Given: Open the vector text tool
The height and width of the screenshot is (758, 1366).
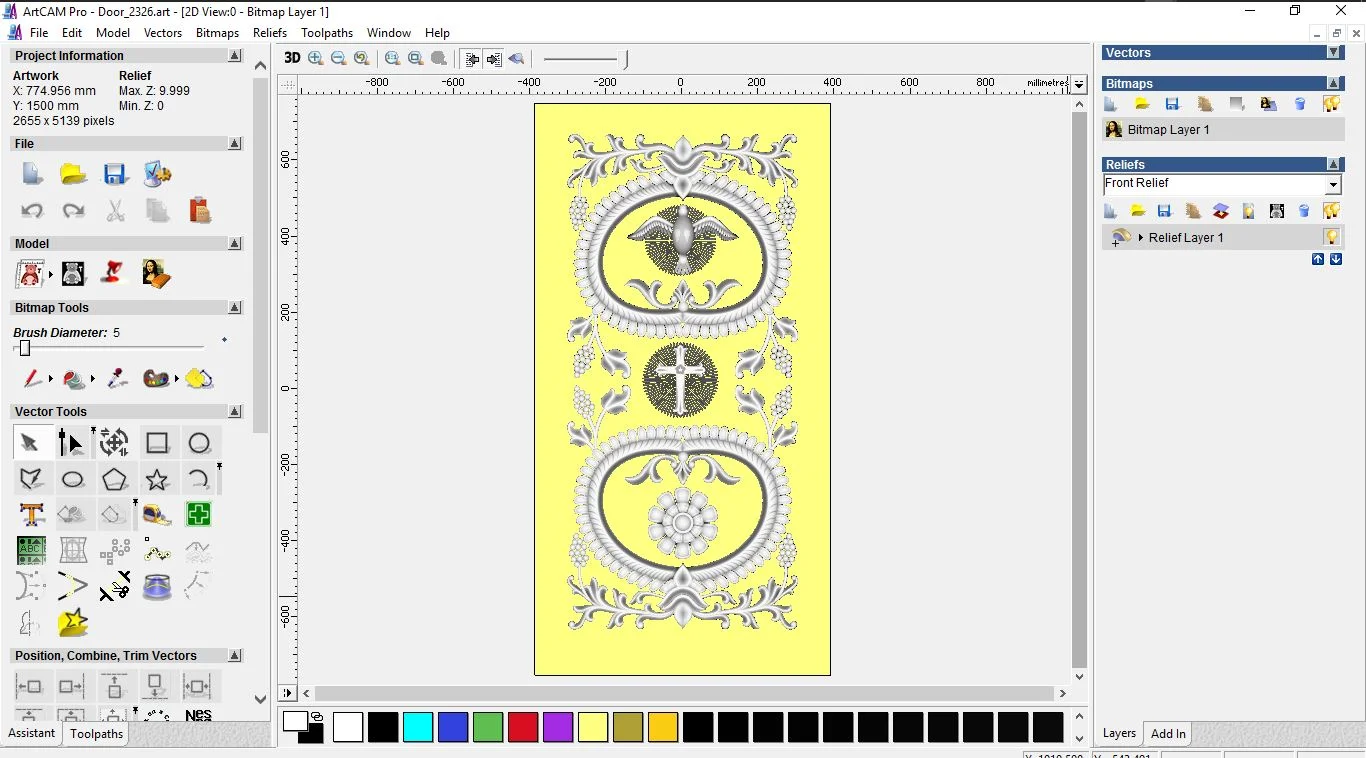Looking at the screenshot, I should point(31,515).
